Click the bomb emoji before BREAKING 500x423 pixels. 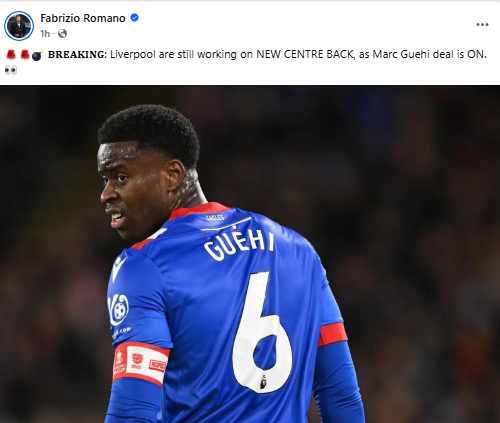point(37,55)
